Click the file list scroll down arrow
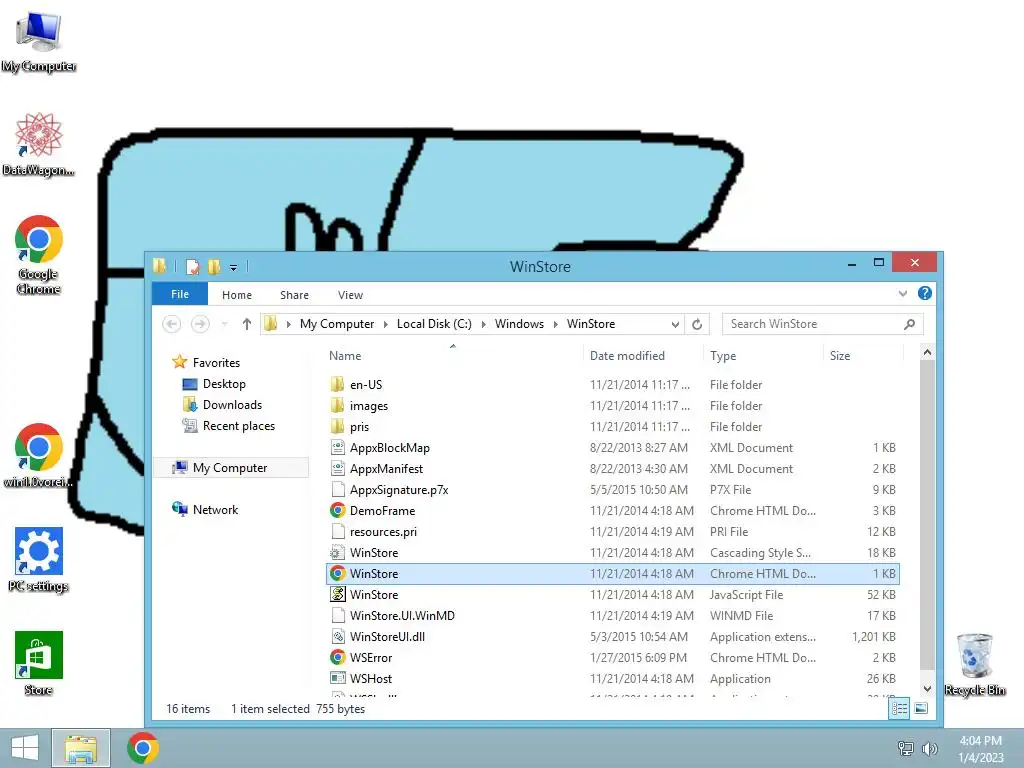This screenshot has width=1024, height=768. coord(927,689)
